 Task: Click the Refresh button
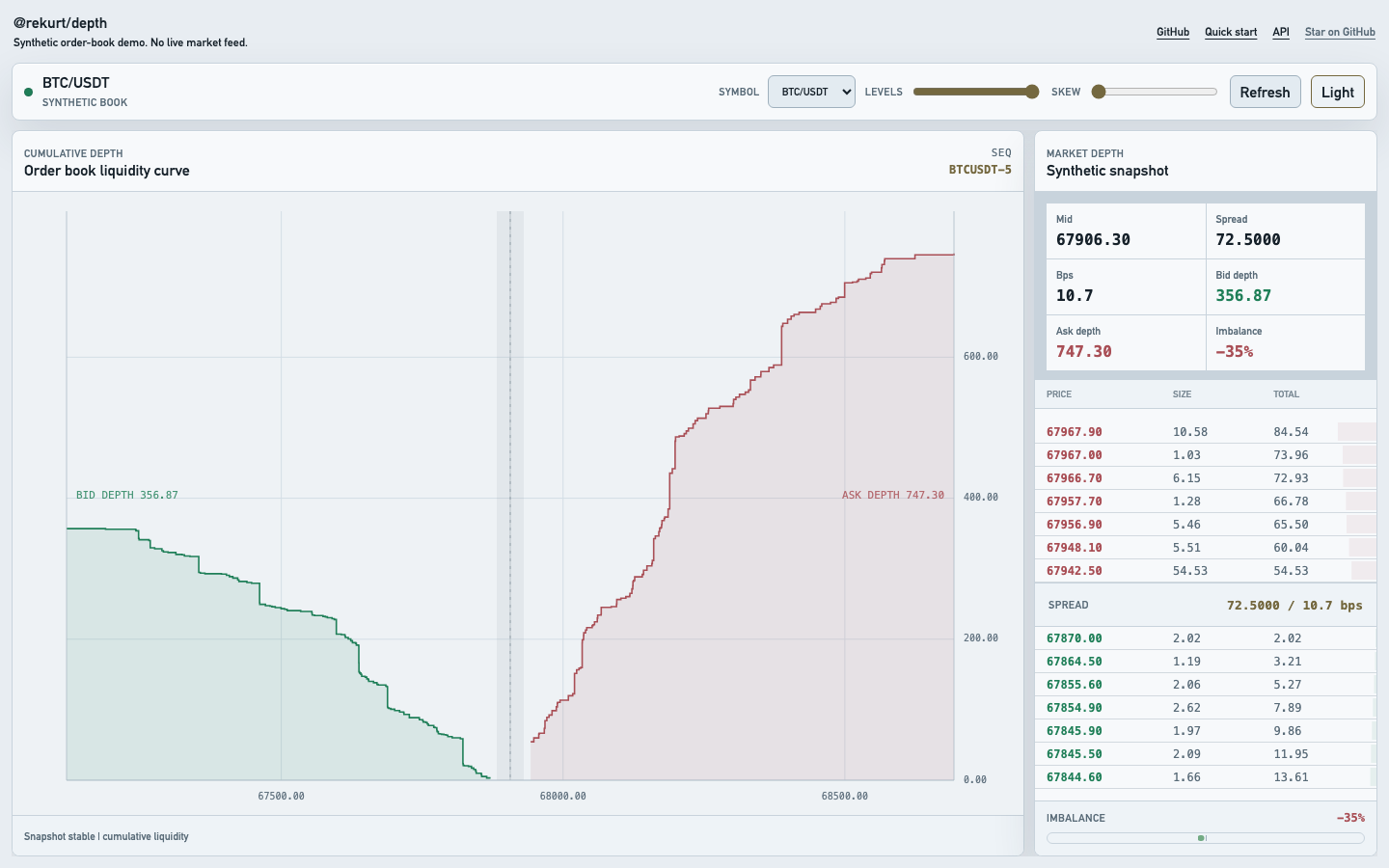point(1265,92)
